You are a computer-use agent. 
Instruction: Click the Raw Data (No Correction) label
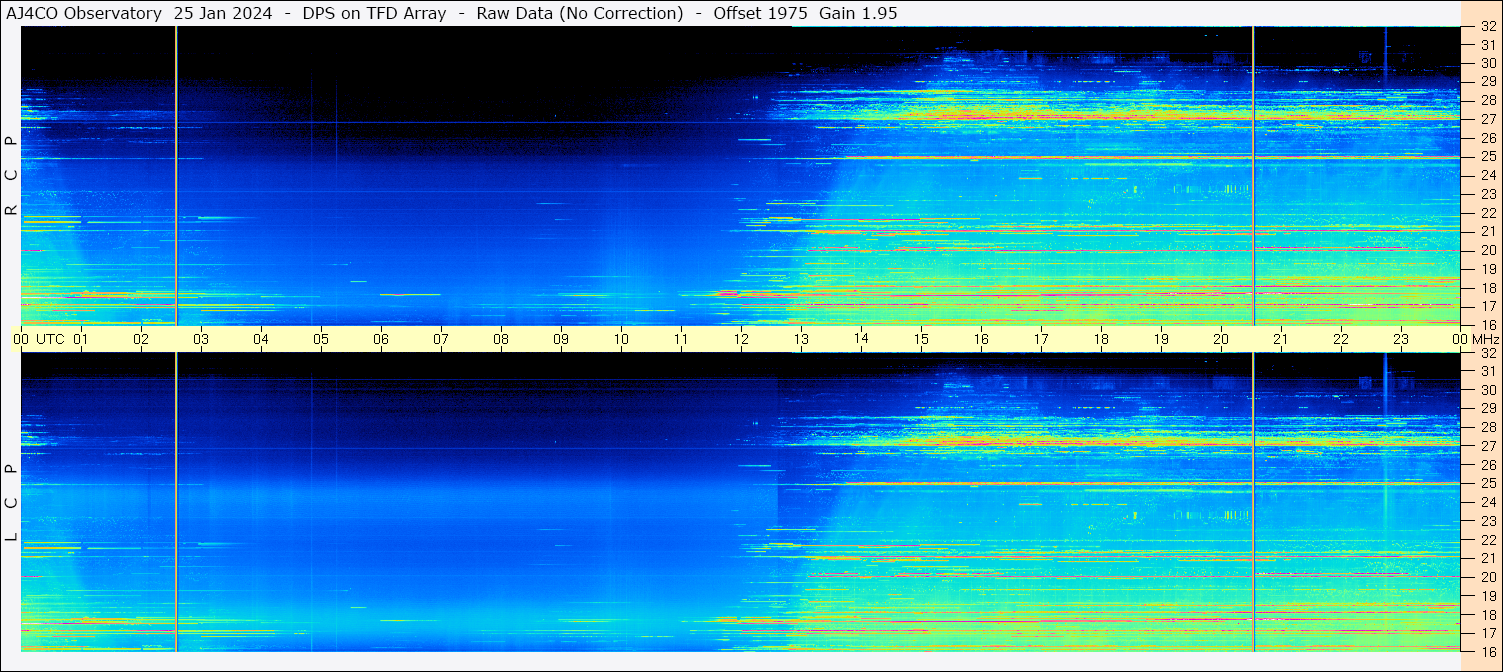click(x=579, y=13)
